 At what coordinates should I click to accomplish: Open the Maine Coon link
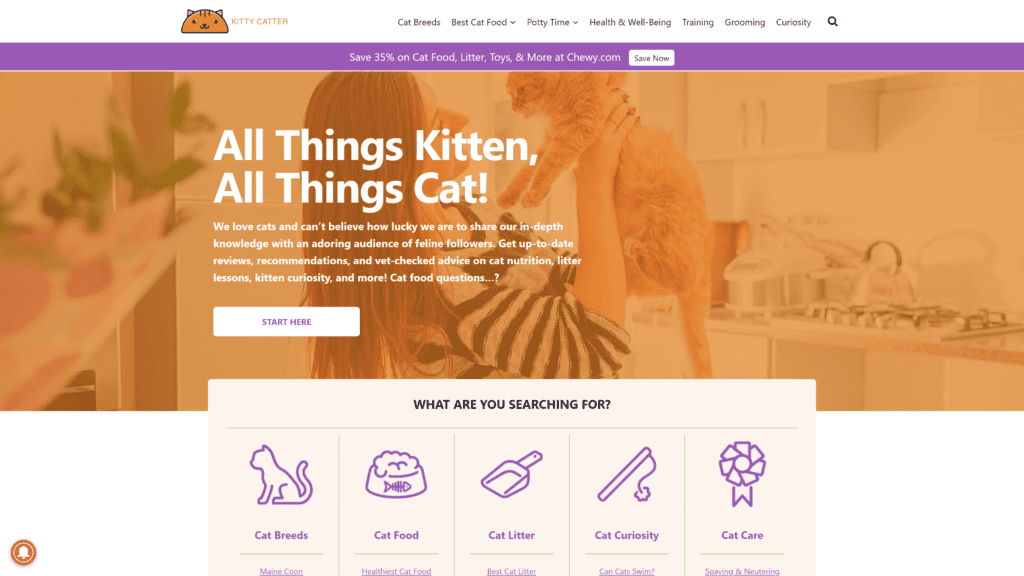coord(281,571)
